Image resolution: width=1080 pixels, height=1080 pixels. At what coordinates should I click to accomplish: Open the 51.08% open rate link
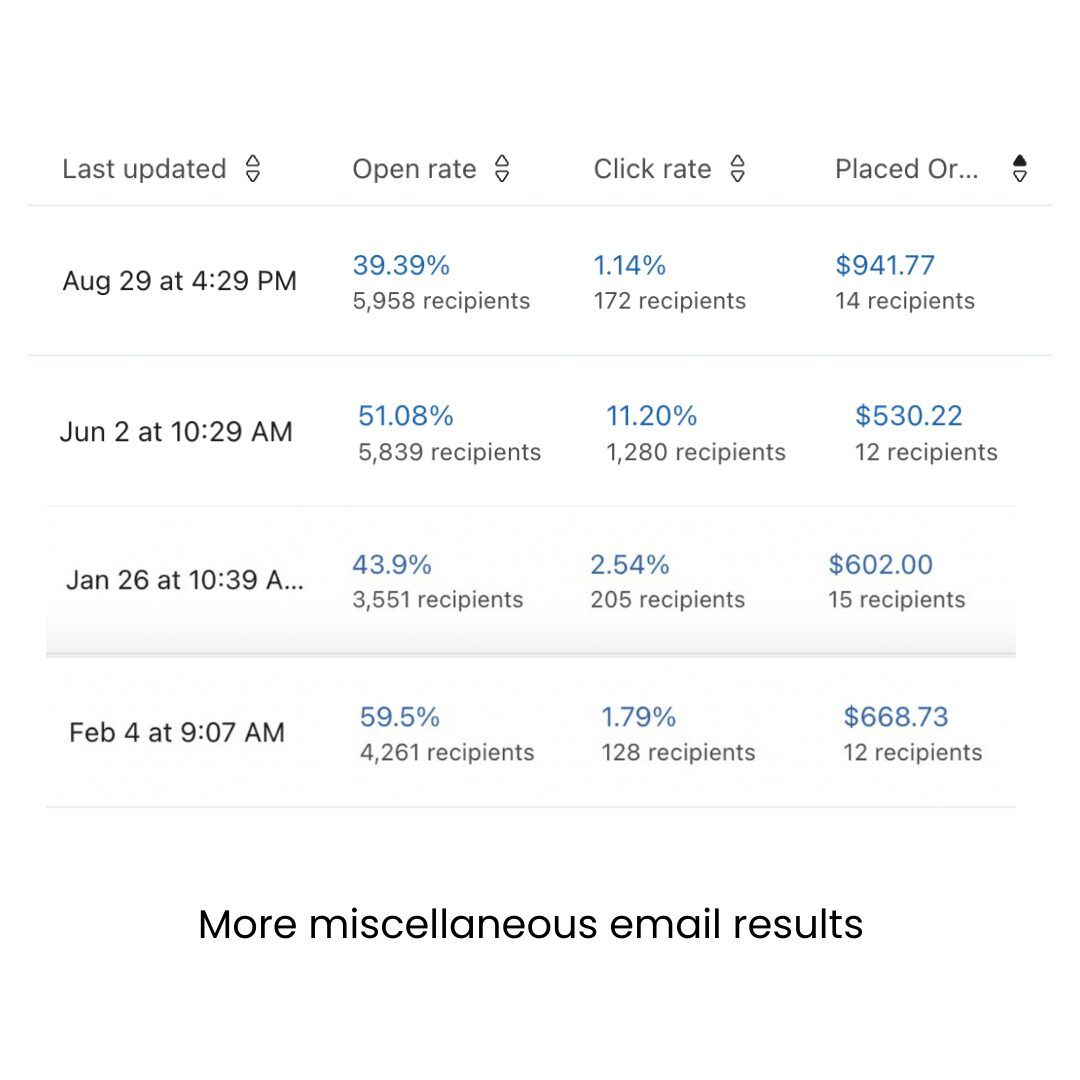[406, 416]
